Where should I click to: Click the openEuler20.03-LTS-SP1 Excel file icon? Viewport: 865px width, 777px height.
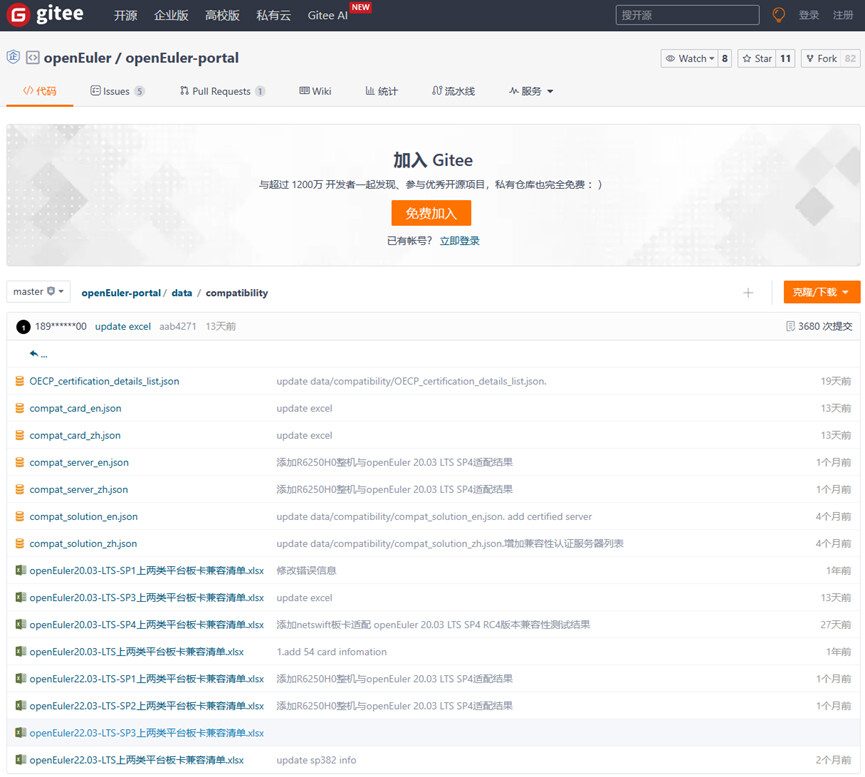pos(20,571)
